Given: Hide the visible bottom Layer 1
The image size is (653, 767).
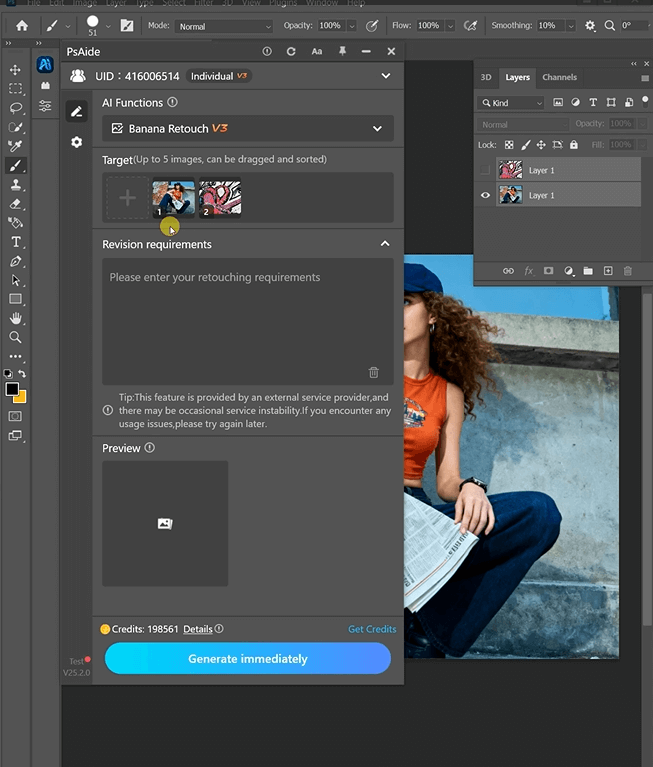Looking at the screenshot, I should [486, 196].
